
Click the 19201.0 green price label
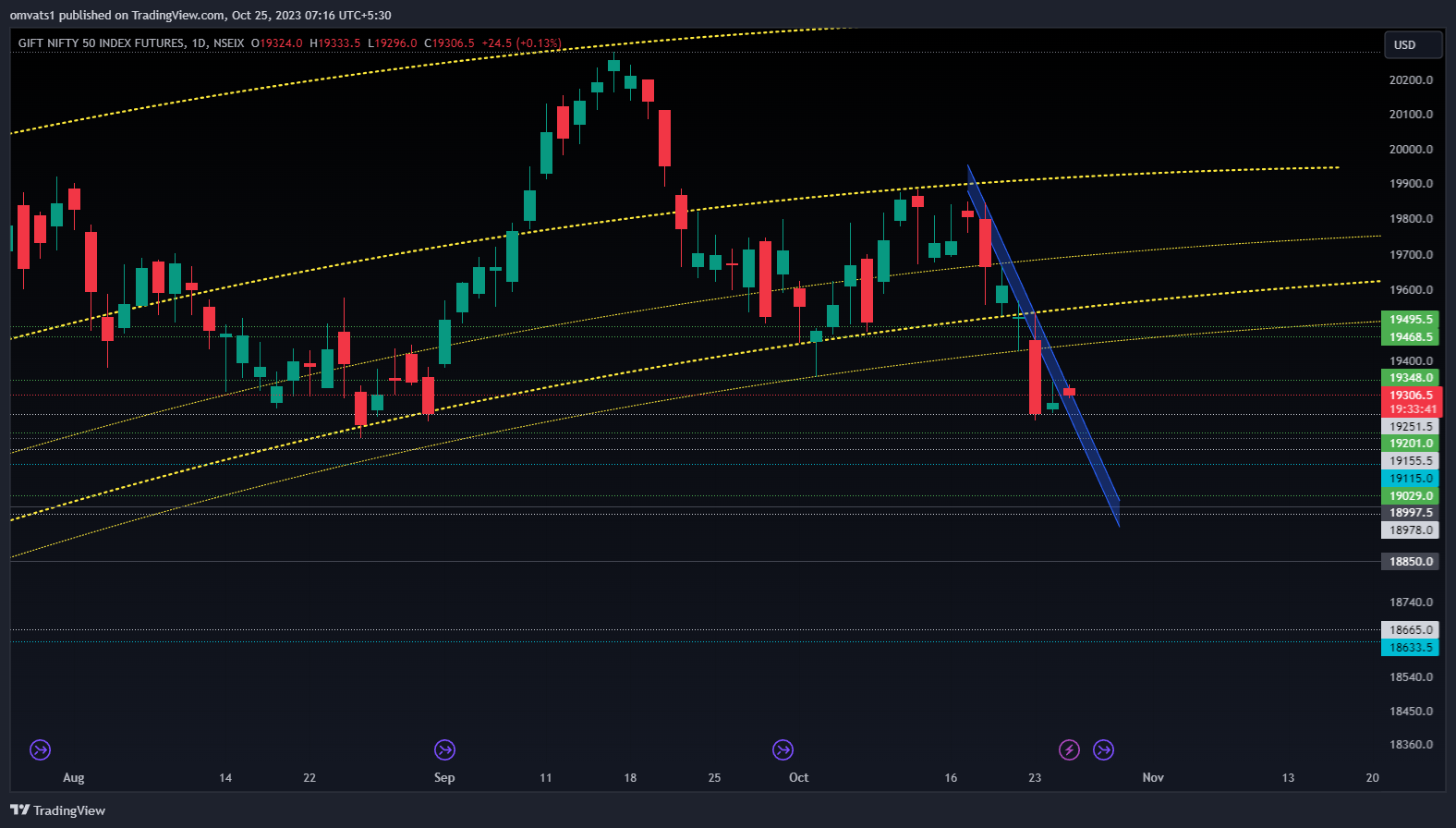pos(1410,444)
